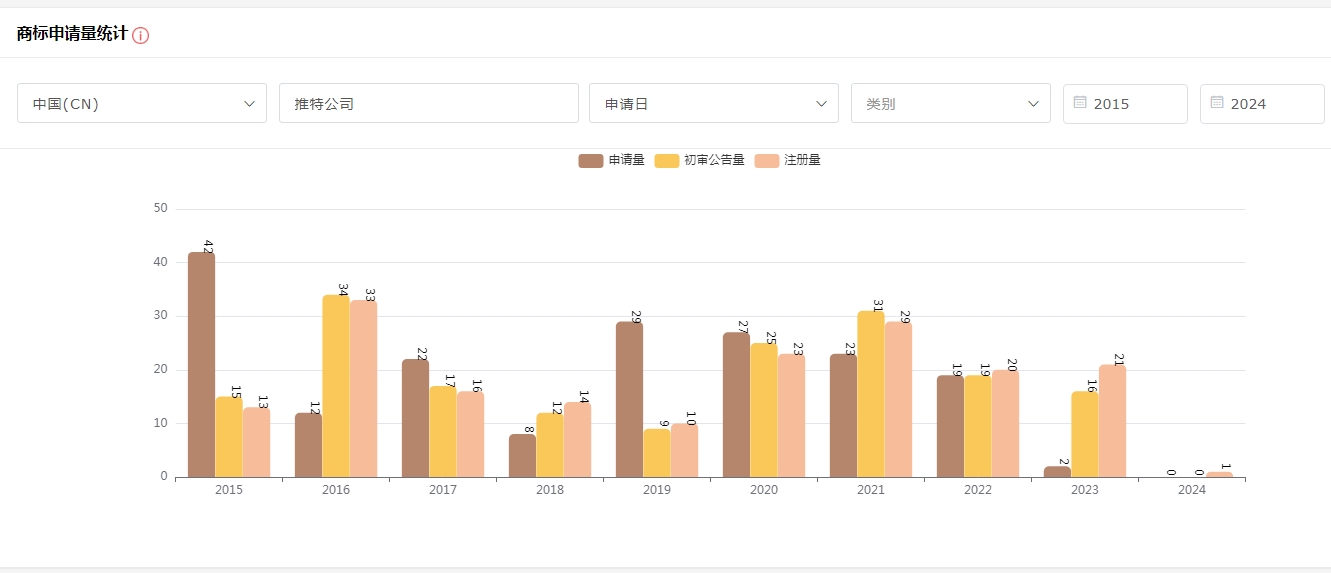The image size is (1331, 573).
Task: Click calendar icon in 2015 date field
Action: [1080, 103]
